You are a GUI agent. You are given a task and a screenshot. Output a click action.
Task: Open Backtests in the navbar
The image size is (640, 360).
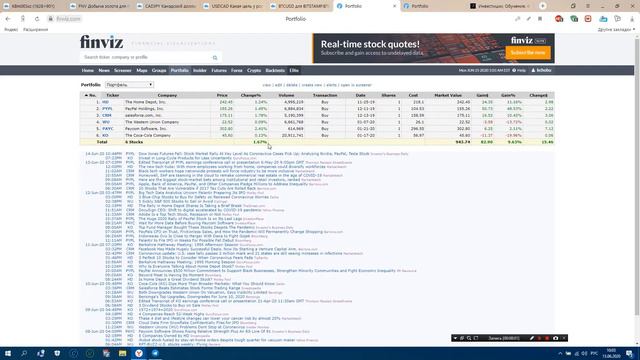(x=275, y=70)
